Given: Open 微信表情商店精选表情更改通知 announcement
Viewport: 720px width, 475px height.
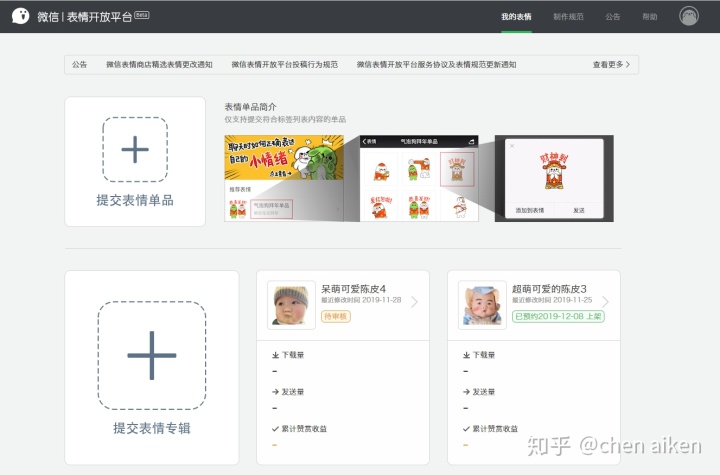Looking at the screenshot, I should tap(159, 64).
